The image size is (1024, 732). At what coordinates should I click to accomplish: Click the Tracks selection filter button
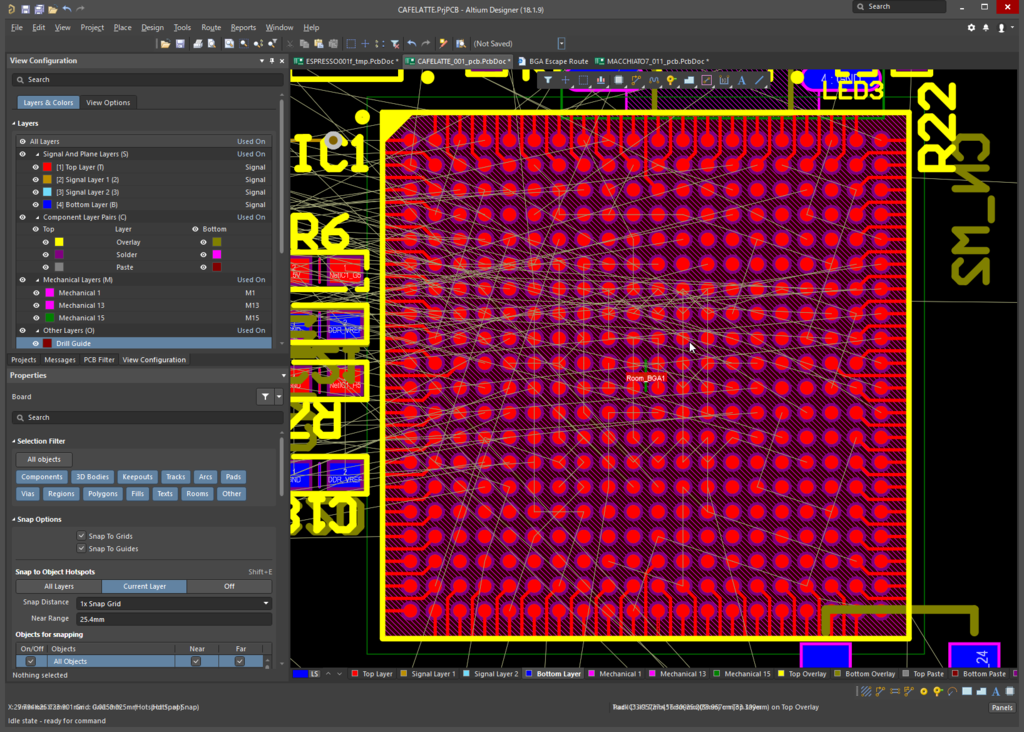pos(175,477)
